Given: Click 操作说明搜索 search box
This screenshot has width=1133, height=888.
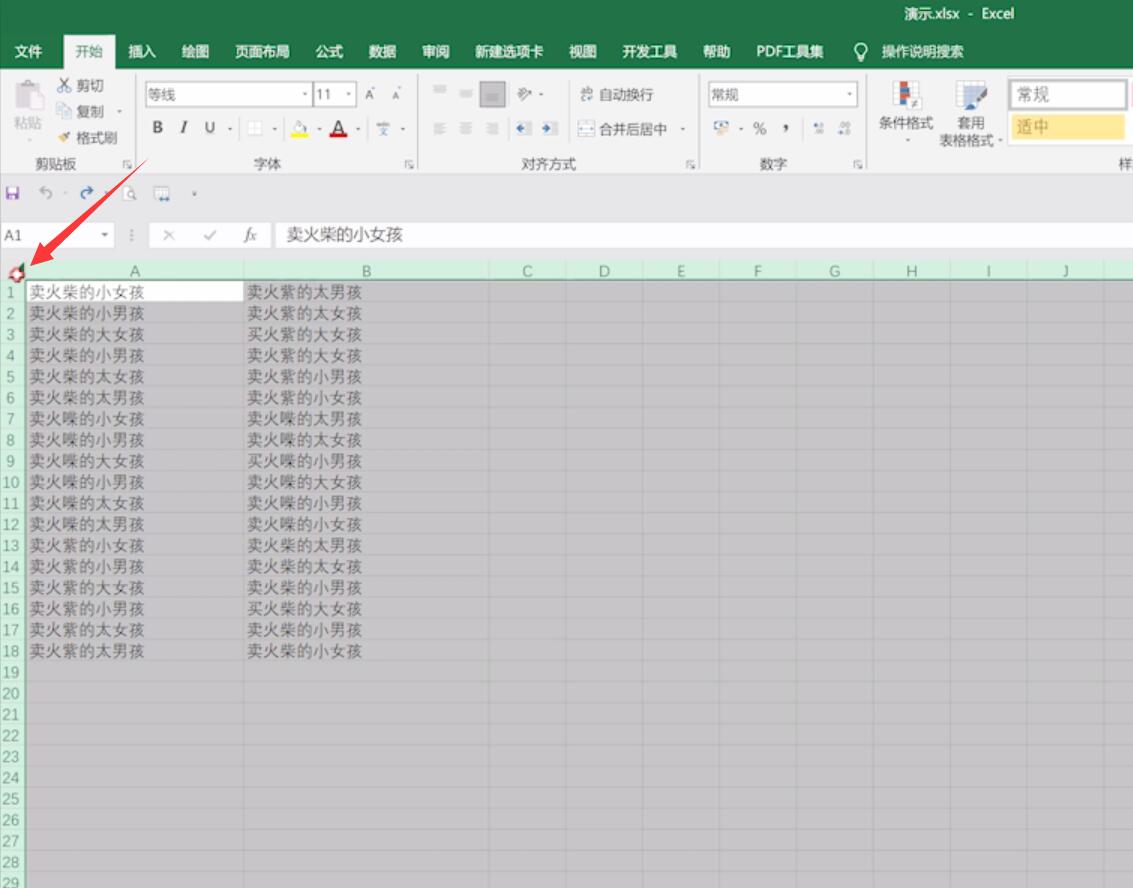Looking at the screenshot, I should (x=922, y=51).
